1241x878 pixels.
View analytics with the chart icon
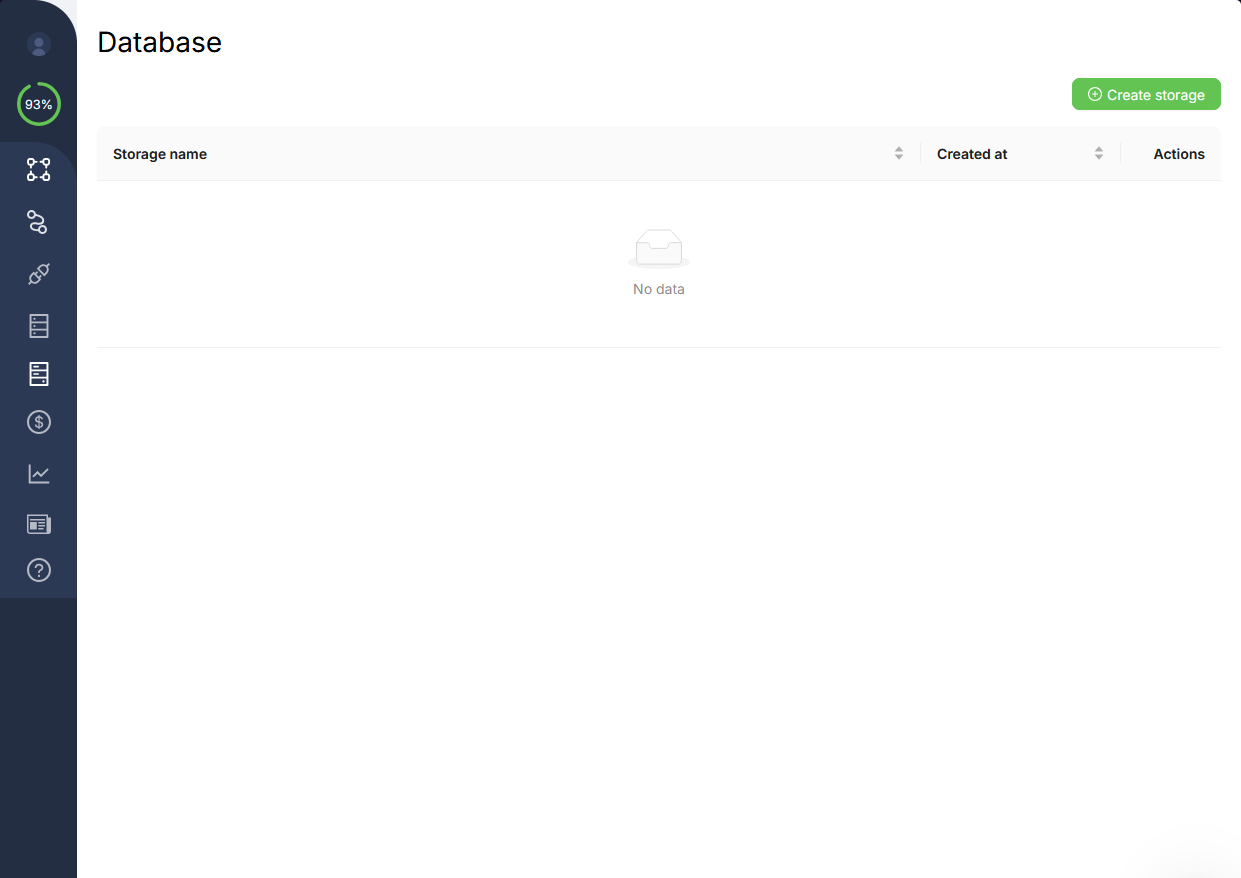[38, 473]
